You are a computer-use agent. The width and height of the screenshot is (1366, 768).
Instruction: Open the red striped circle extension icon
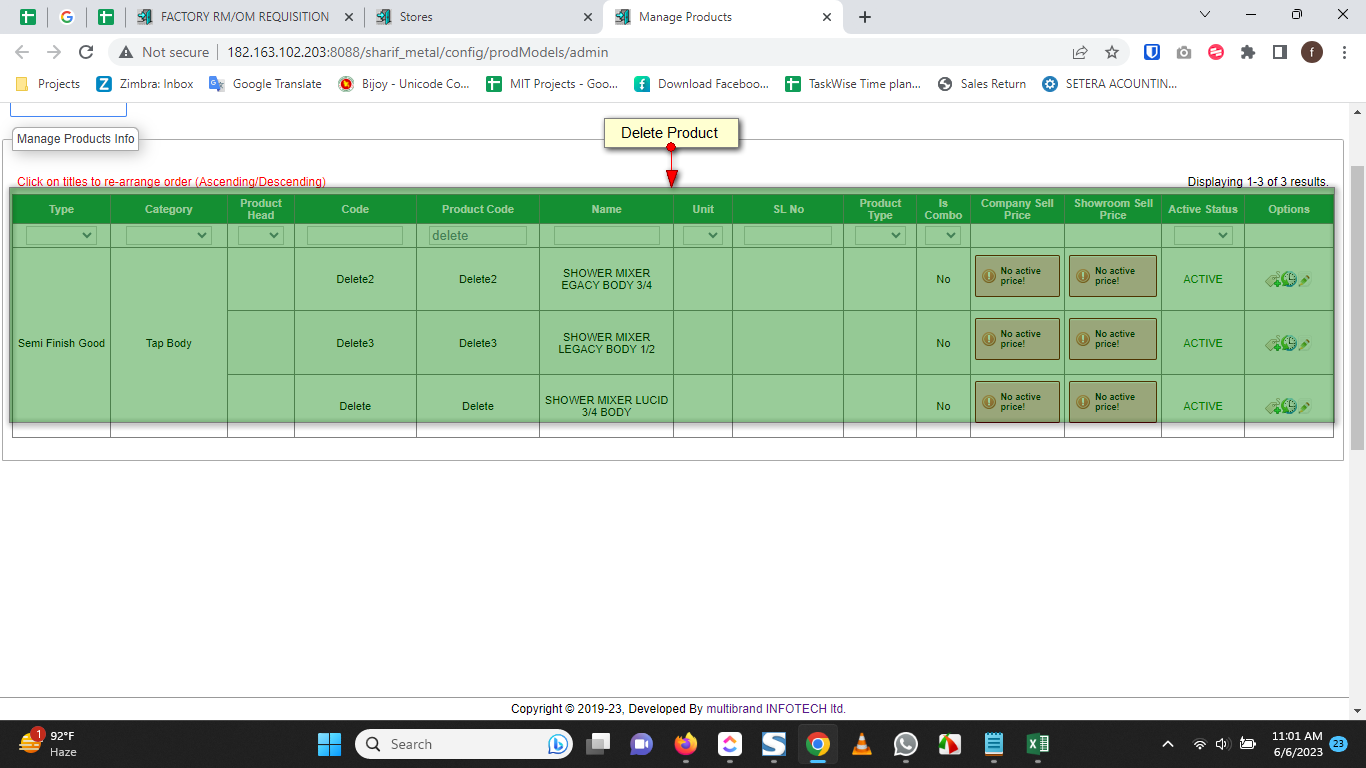click(1216, 52)
